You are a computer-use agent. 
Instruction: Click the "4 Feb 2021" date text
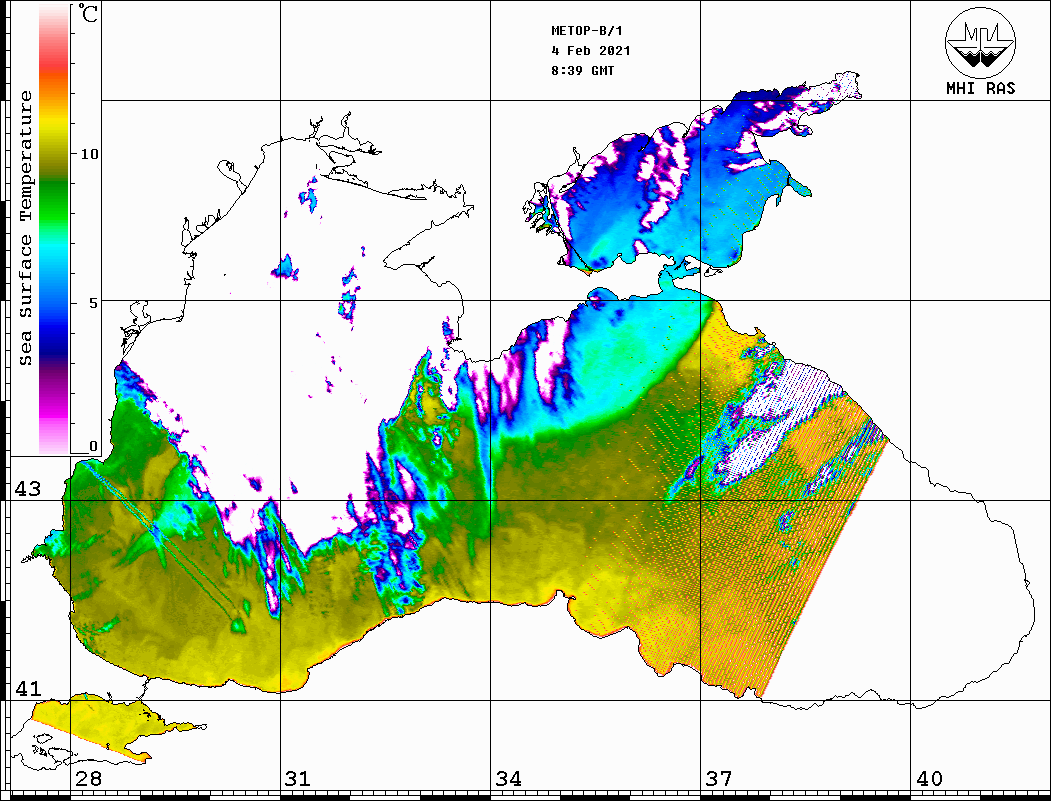[591, 51]
